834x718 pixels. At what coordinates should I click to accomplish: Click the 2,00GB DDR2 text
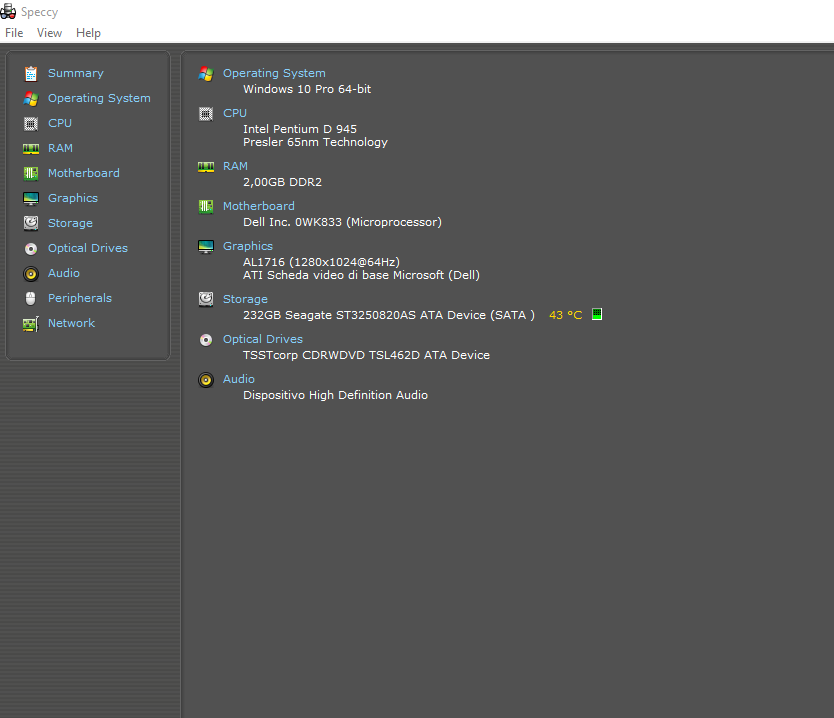point(282,182)
